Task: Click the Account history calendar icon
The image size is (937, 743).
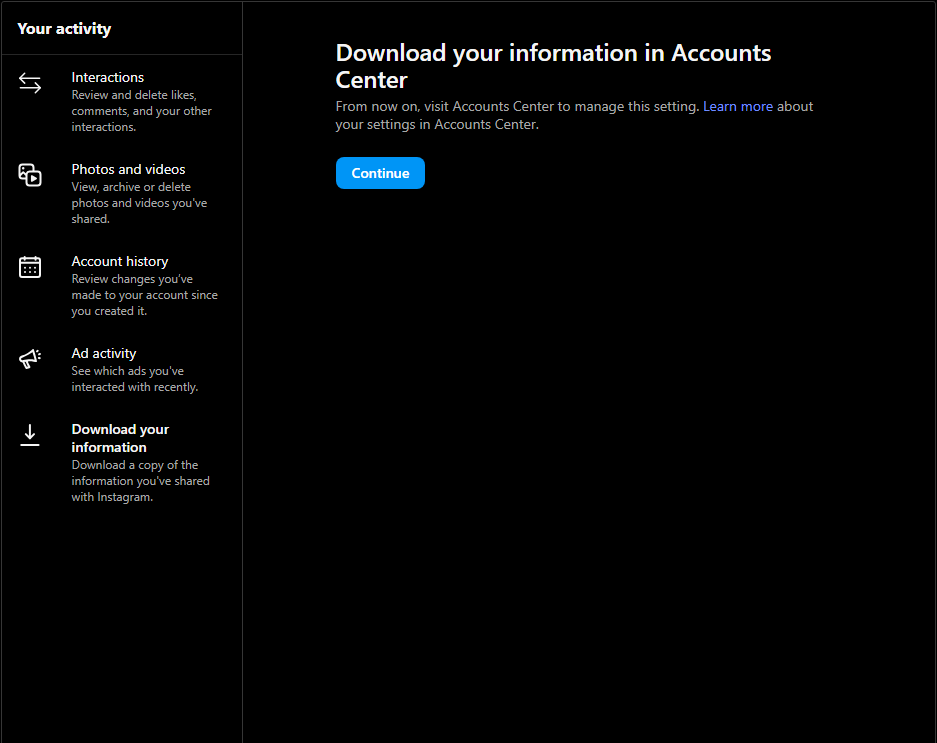Action: (30, 267)
